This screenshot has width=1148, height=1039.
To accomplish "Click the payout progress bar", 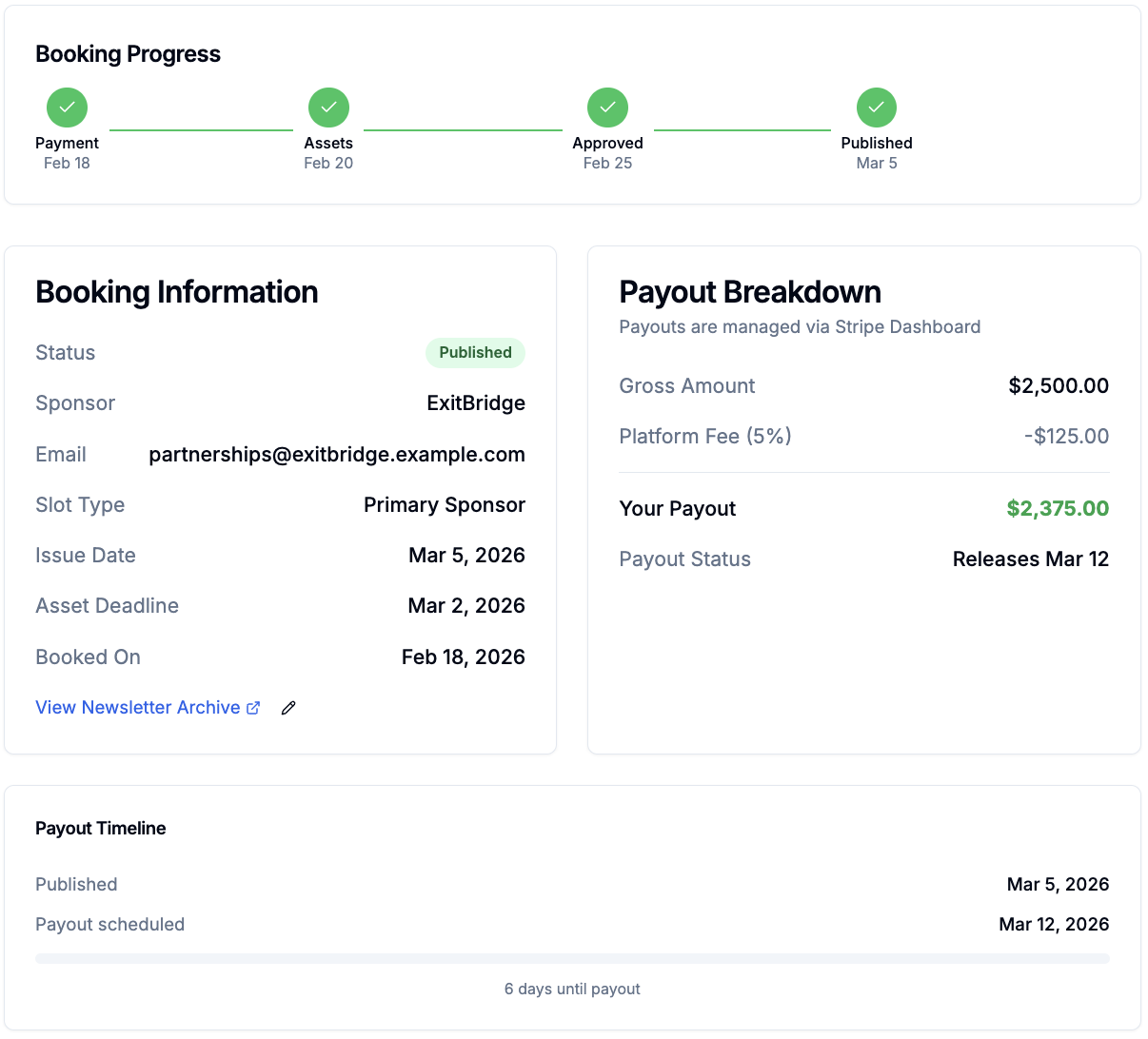I will (572, 958).
